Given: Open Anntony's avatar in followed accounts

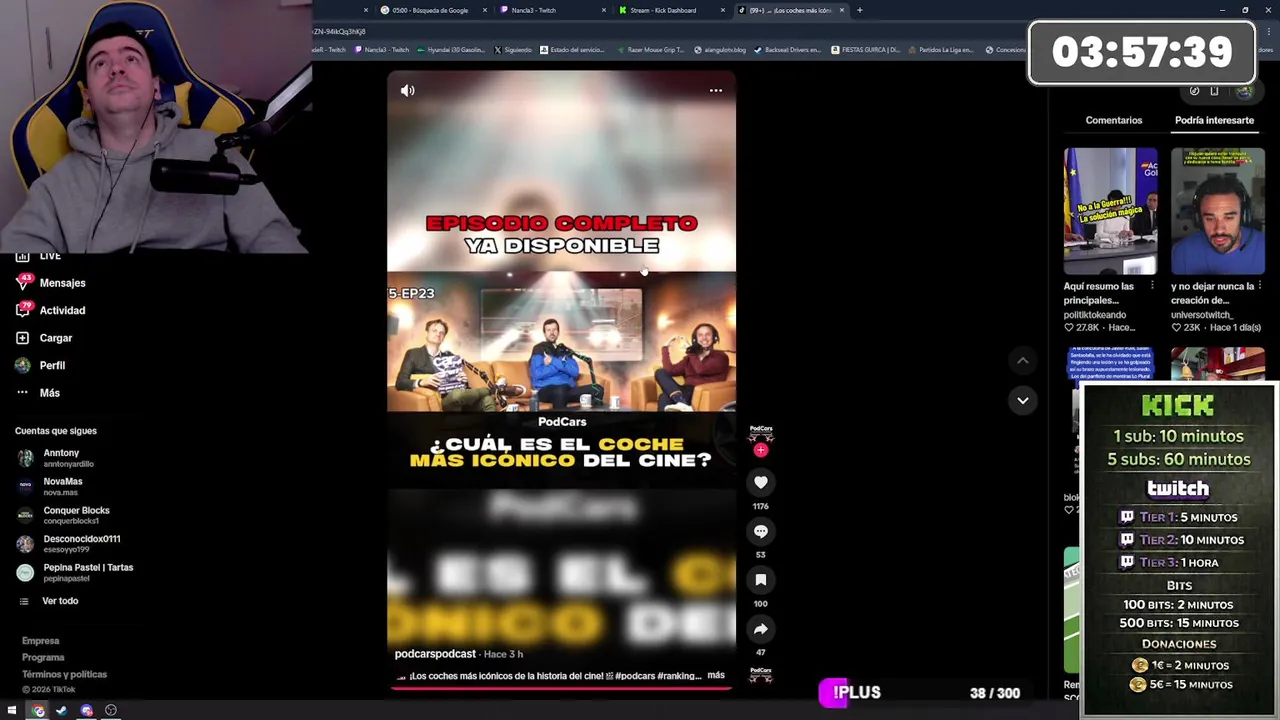Looking at the screenshot, I should [x=25, y=458].
